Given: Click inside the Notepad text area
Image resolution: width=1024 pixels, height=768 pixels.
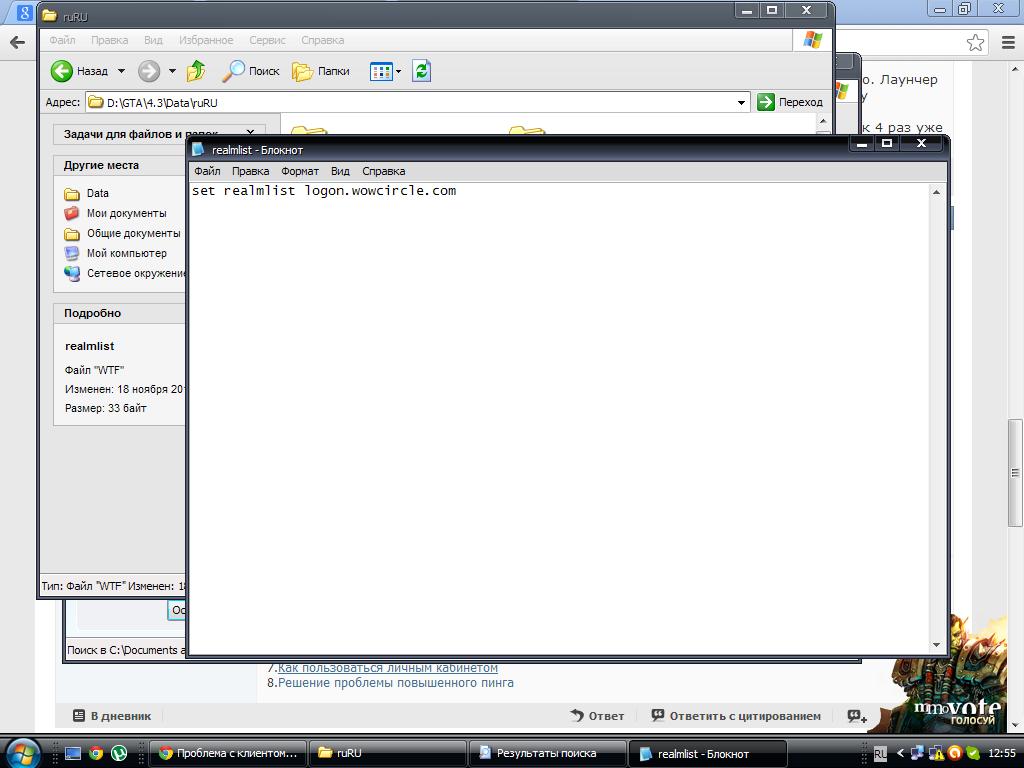Looking at the screenshot, I should pyautogui.click(x=560, y=400).
